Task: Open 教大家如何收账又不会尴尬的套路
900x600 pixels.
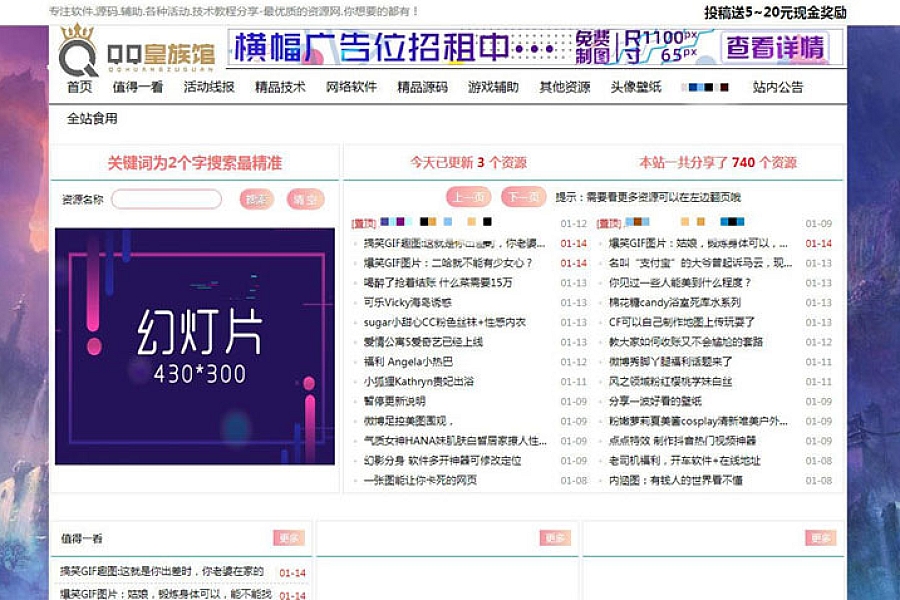Action: click(686, 342)
